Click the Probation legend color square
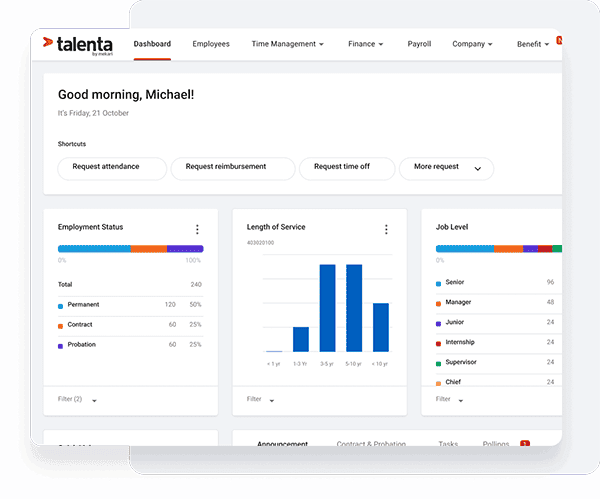Image resolution: width=600 pixels, height=500 pixels. [x=60, y=346]
